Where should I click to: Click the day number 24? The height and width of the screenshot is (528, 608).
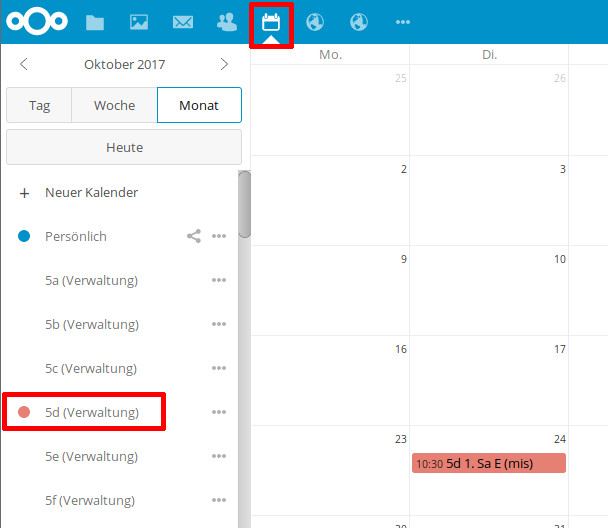pyautogui.click(x=560, y=439)
